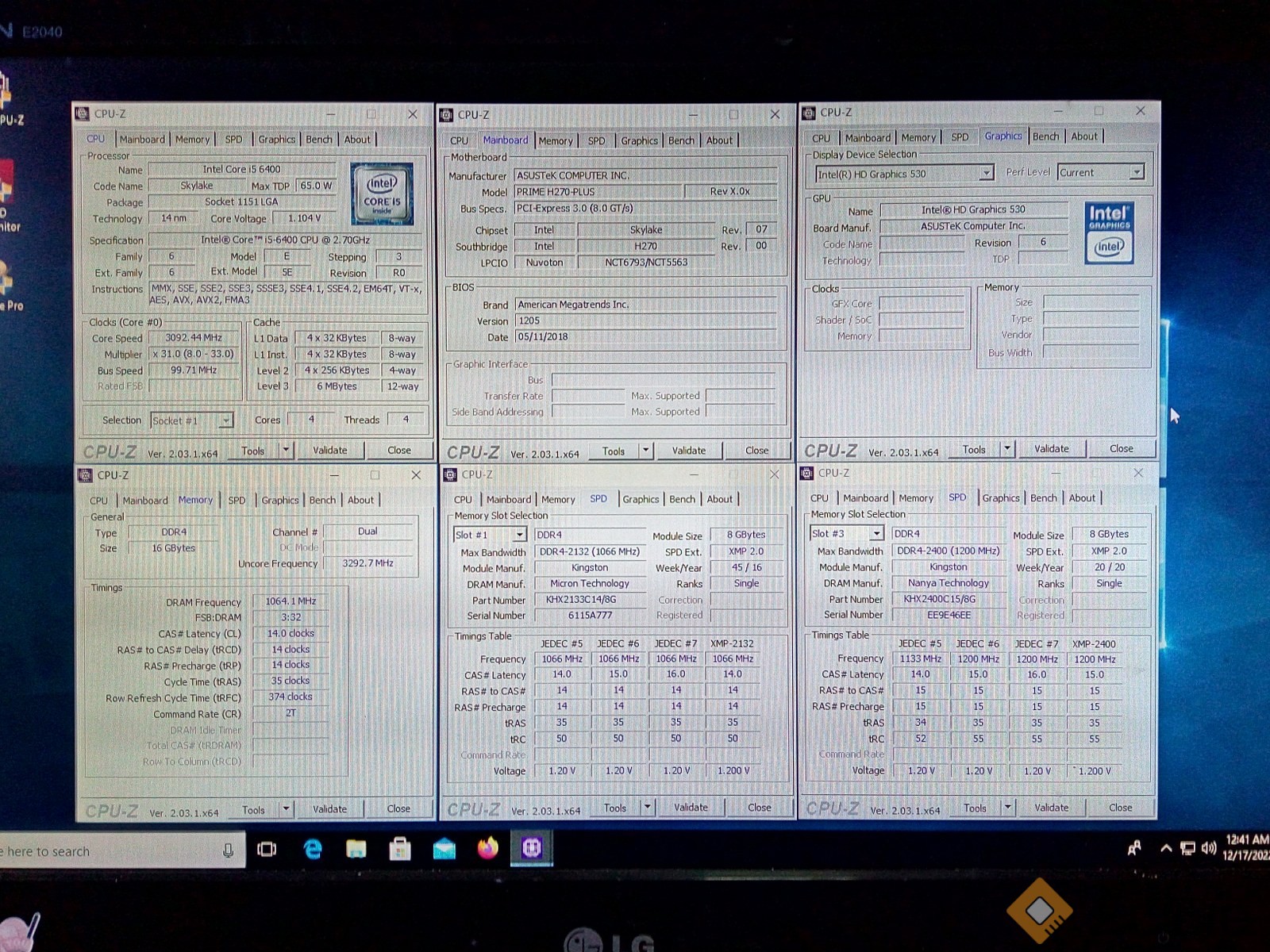Click the DRAM Frequency value 1064.1 MHz
The image size is (1270, 952).
[x=291, y=601]
